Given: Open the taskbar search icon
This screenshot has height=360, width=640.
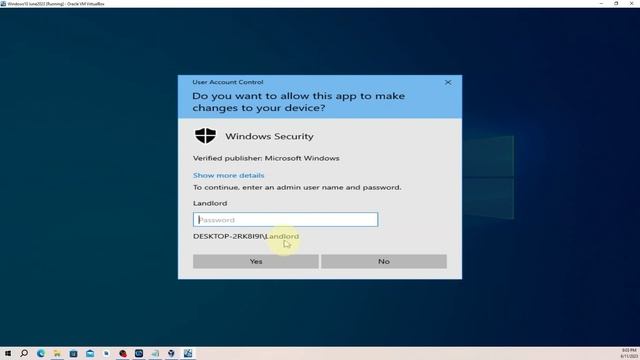Looking at the screenshot, I should pos(24,353).
